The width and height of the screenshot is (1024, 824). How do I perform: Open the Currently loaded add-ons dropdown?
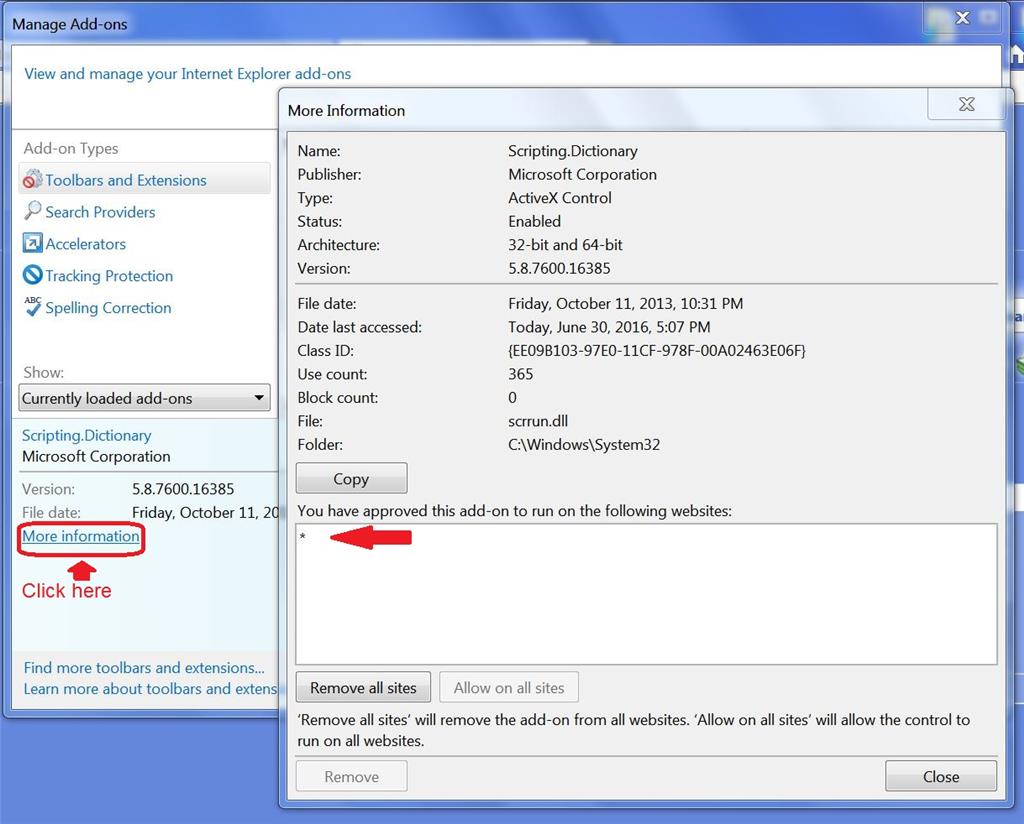click(144, 398)
